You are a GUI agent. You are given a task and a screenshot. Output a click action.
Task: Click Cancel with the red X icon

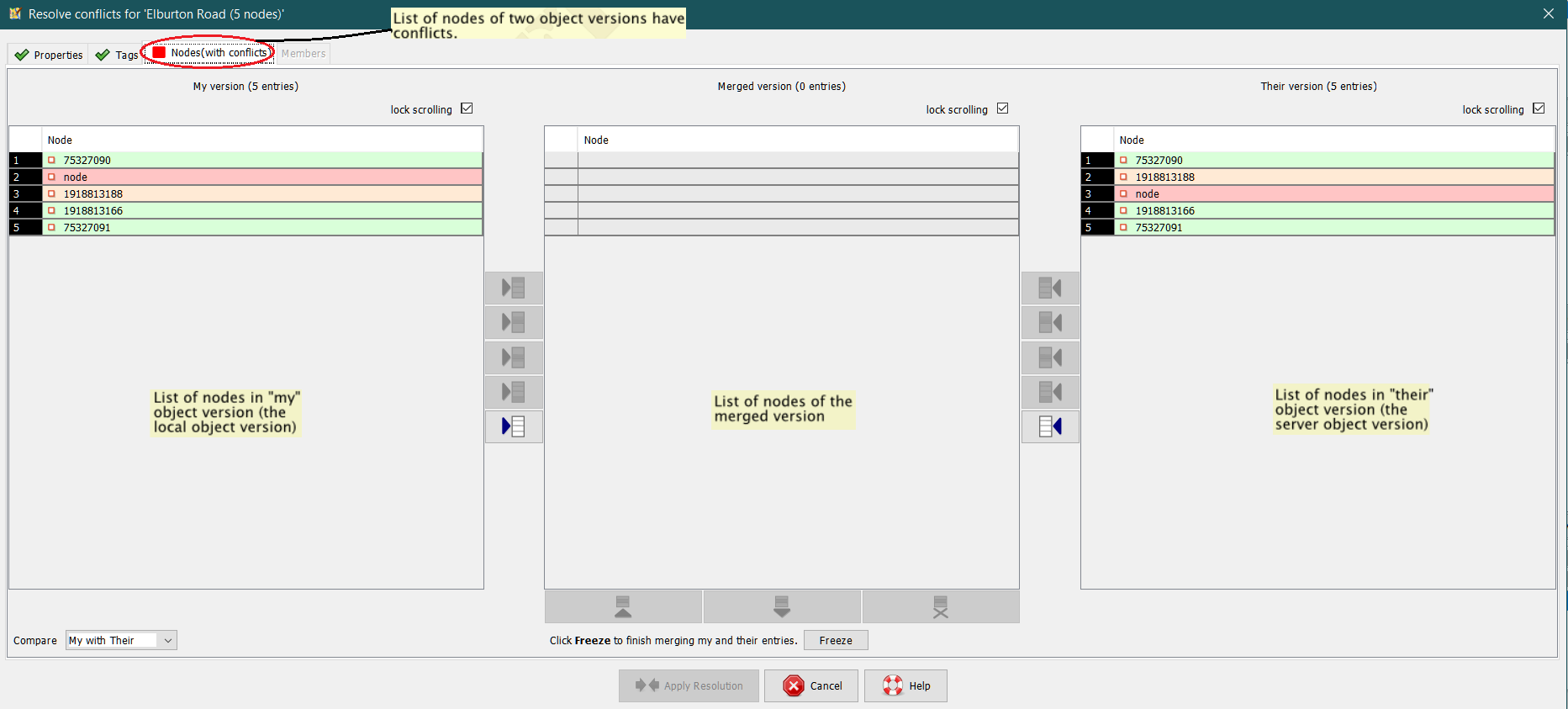coord(811,685)
